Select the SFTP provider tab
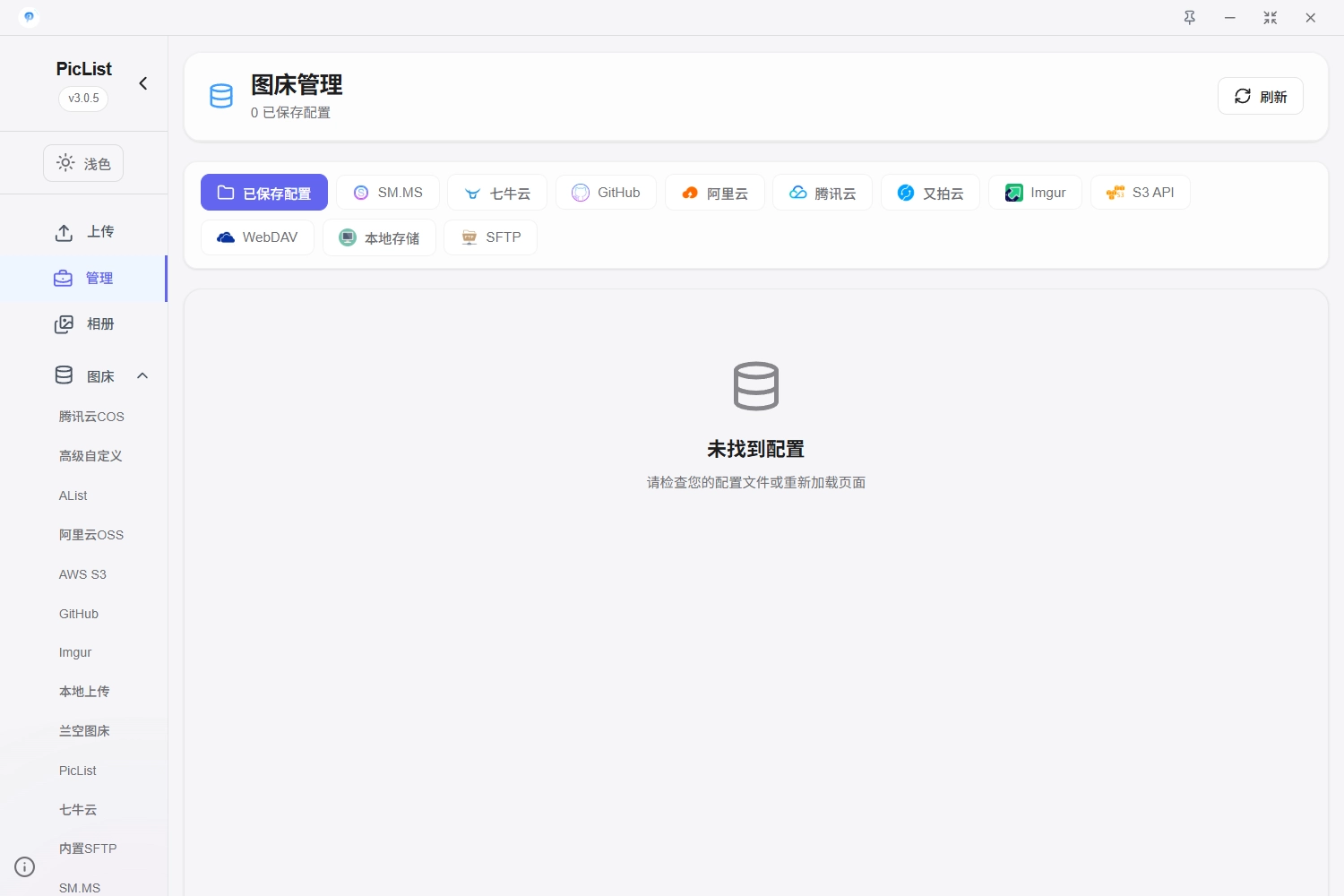1344x896 pixels. tap(490, 237)
